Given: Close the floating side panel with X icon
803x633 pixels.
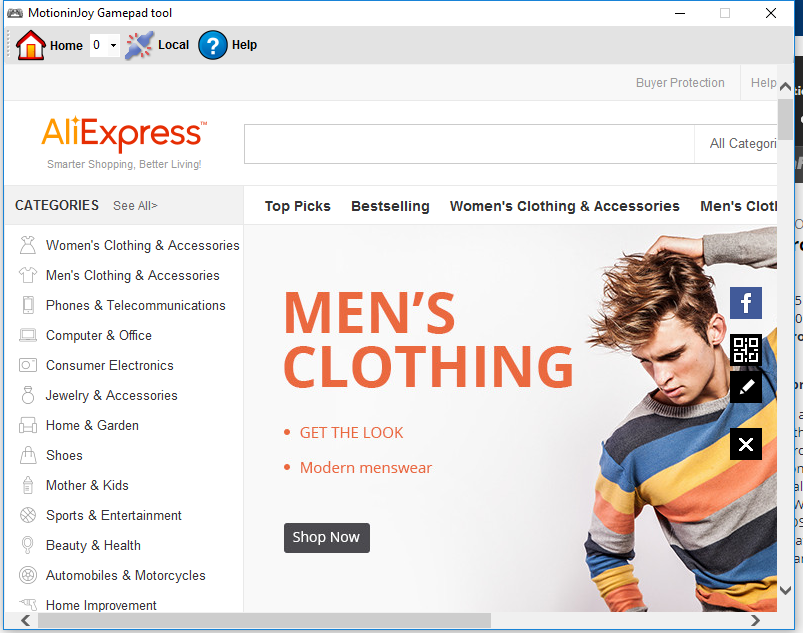Looking at the screenshot, I should [746, 444].
